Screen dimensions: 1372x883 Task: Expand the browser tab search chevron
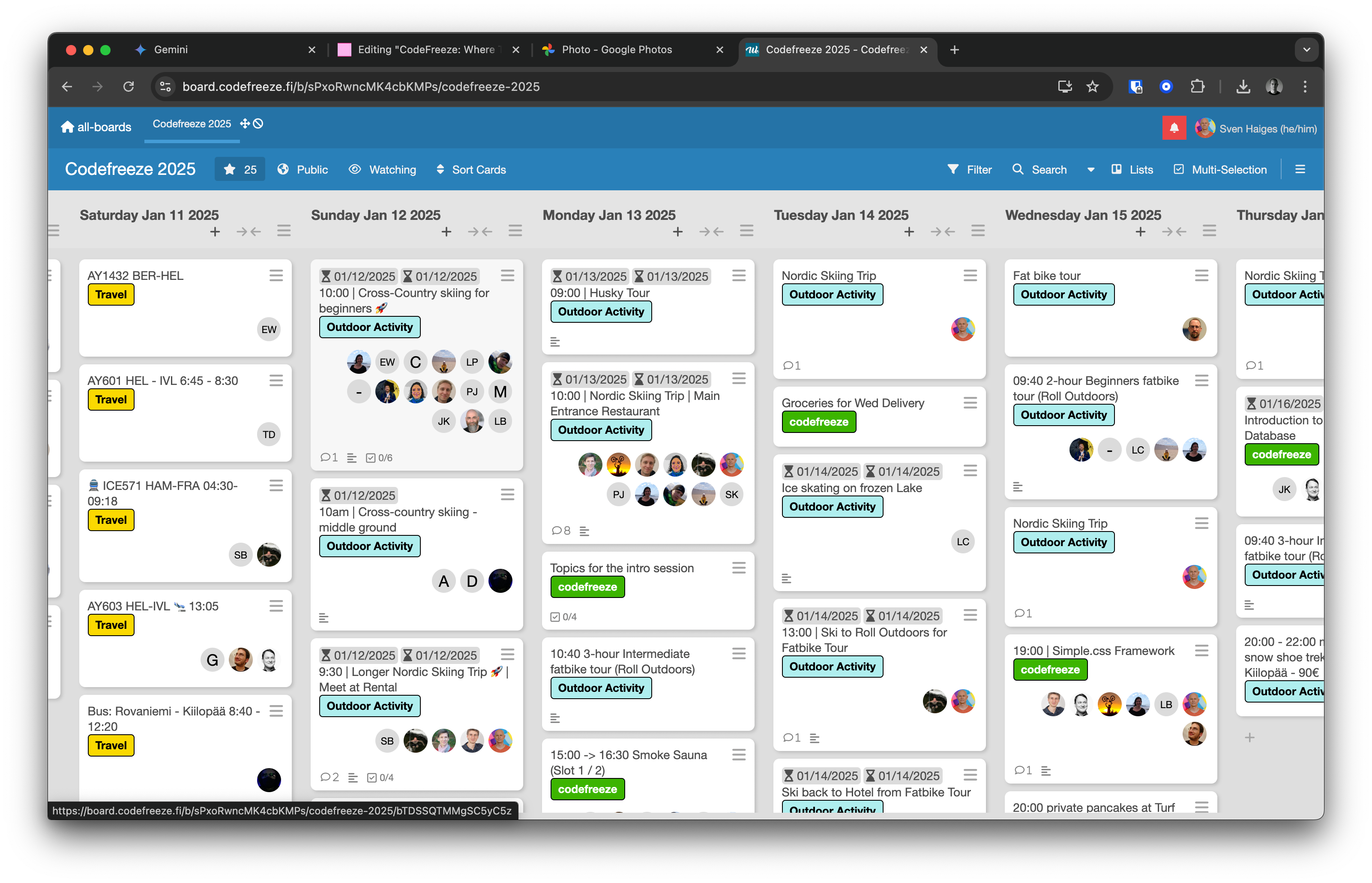click(1306, 50)
